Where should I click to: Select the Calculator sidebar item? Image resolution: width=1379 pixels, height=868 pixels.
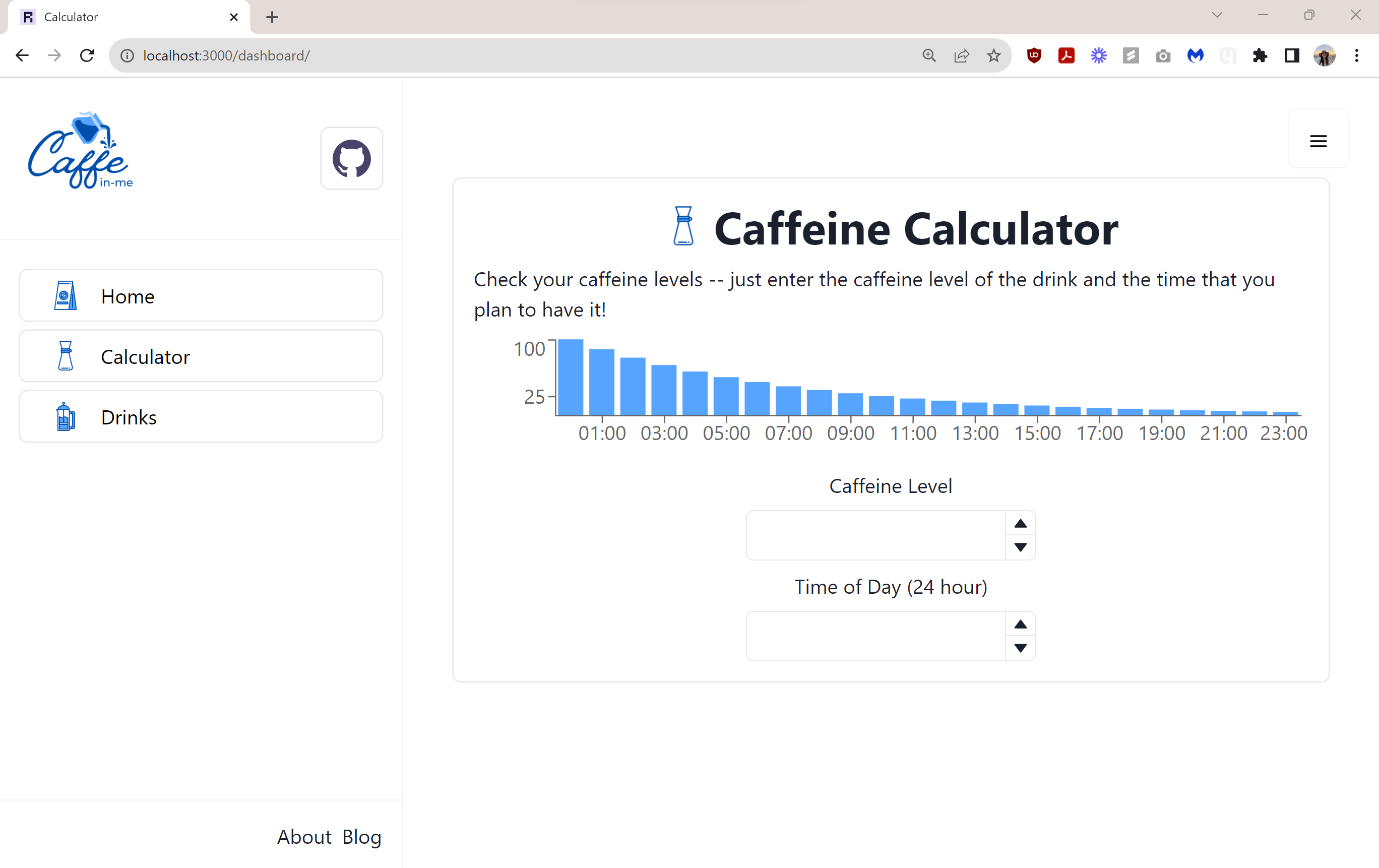point(201,357)
